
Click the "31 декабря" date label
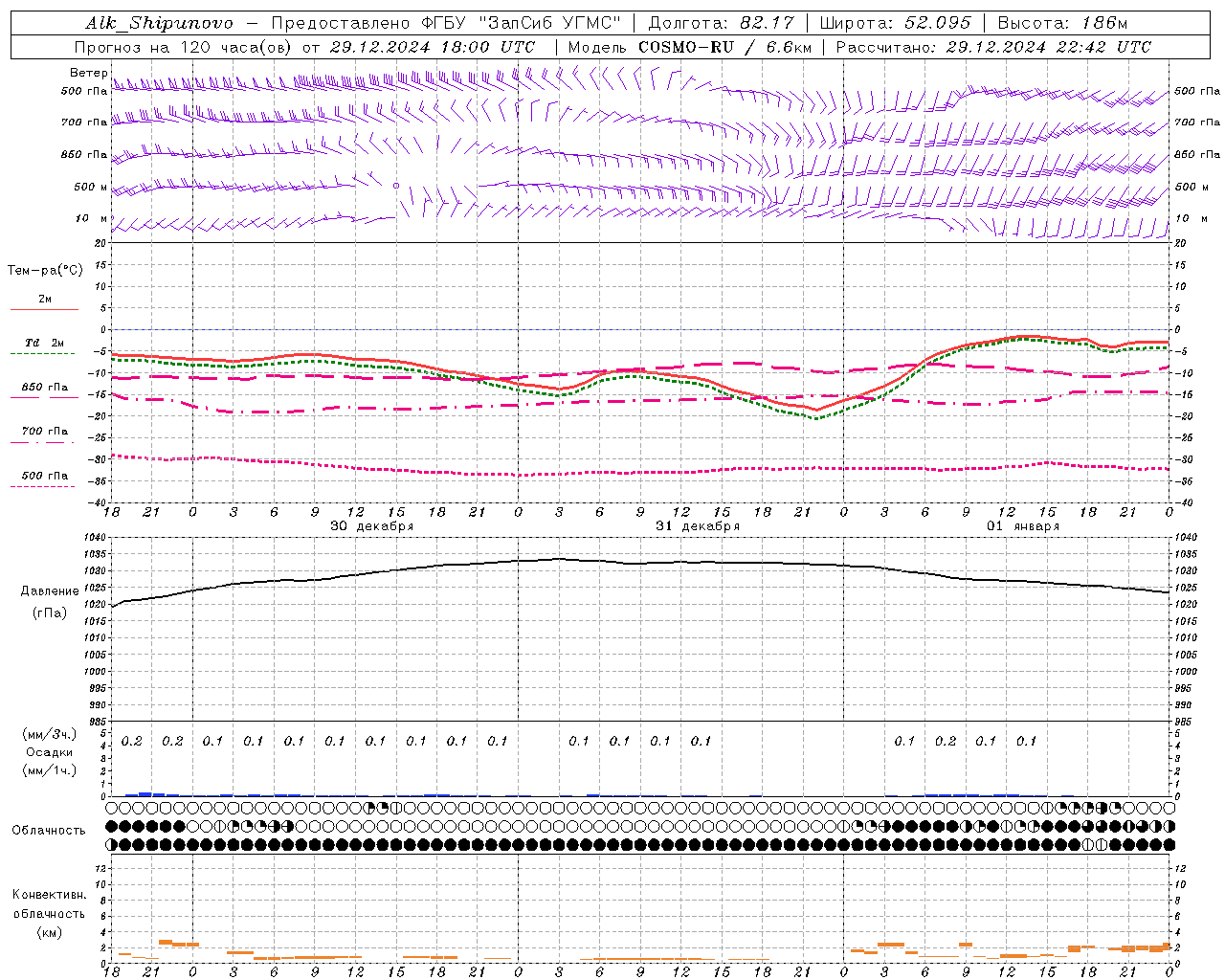pos(698,526)
